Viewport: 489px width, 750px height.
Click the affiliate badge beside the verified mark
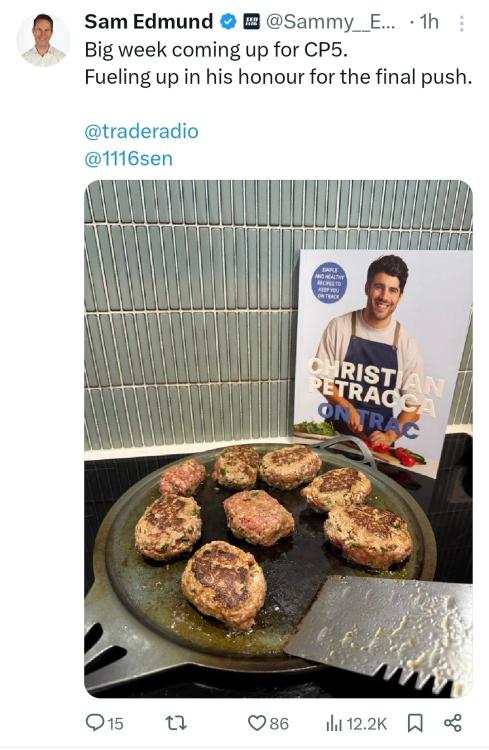click(252, 22)
